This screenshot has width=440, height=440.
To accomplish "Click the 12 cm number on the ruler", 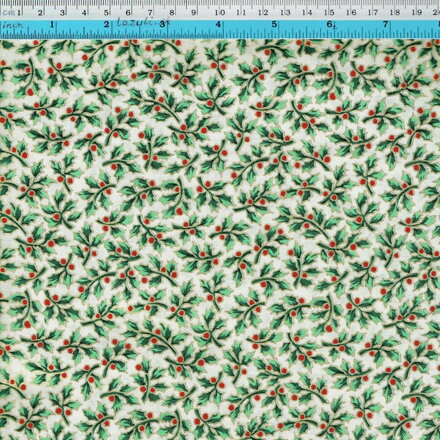I will coord(263,13).
